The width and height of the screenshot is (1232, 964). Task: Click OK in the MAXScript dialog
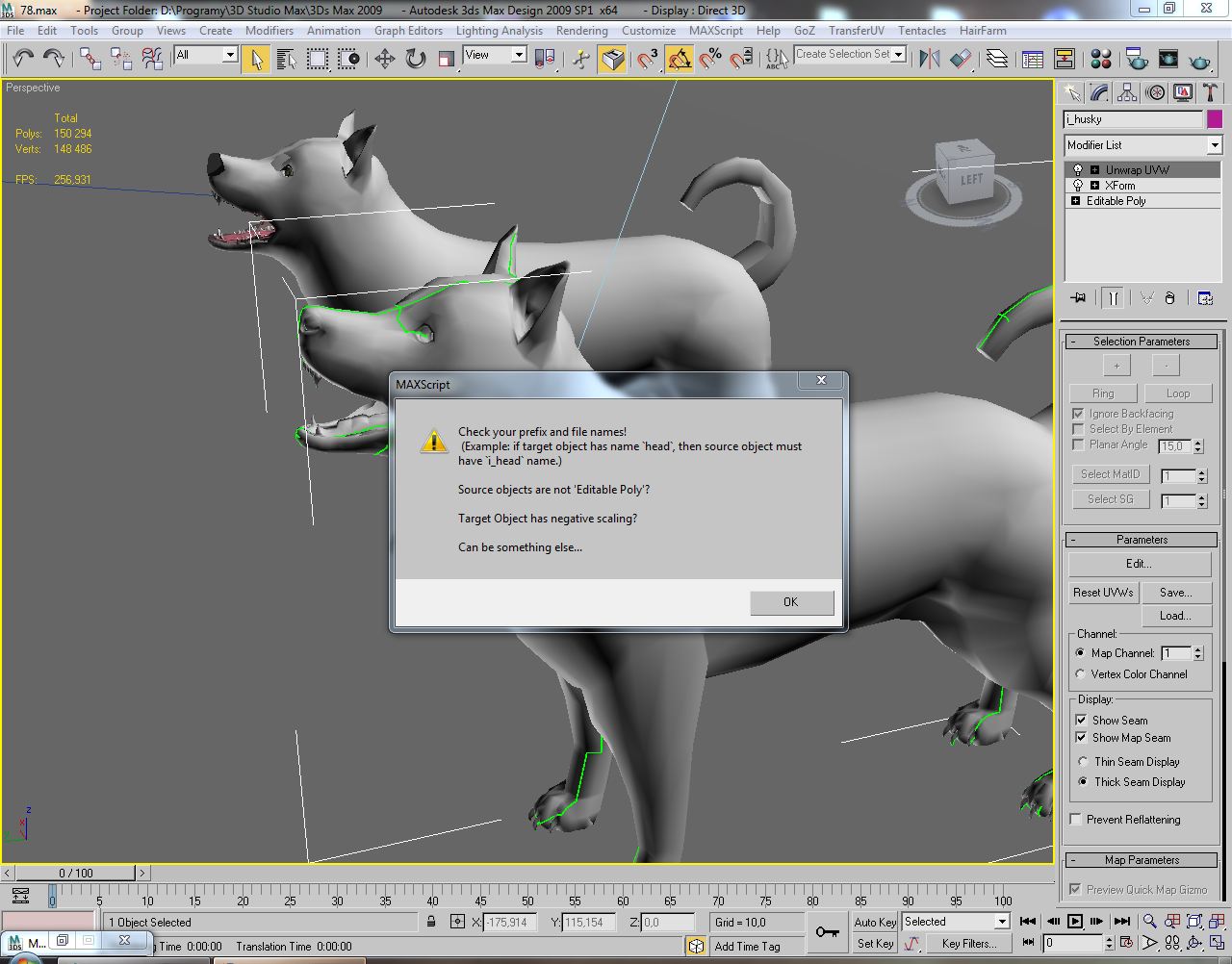[x=790, y=602]
